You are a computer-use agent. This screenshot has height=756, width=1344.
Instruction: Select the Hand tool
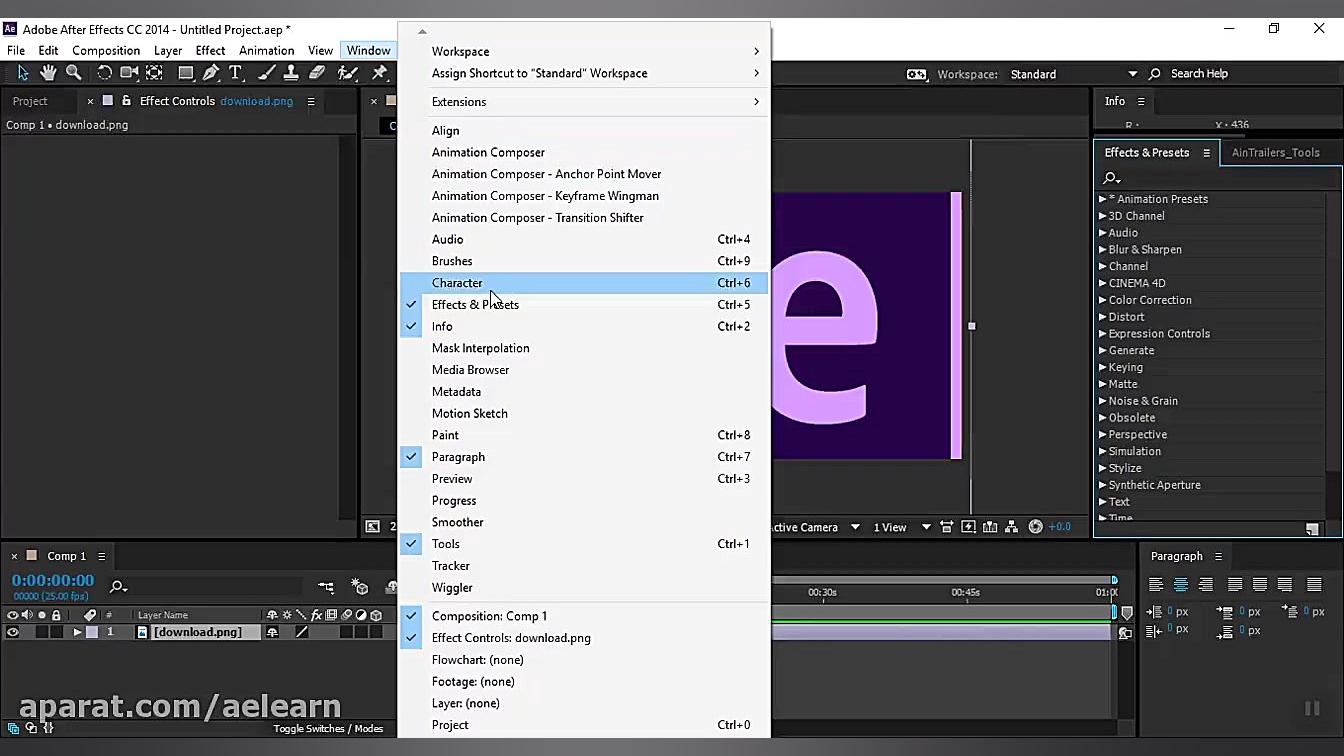click(x=48, y=73)
